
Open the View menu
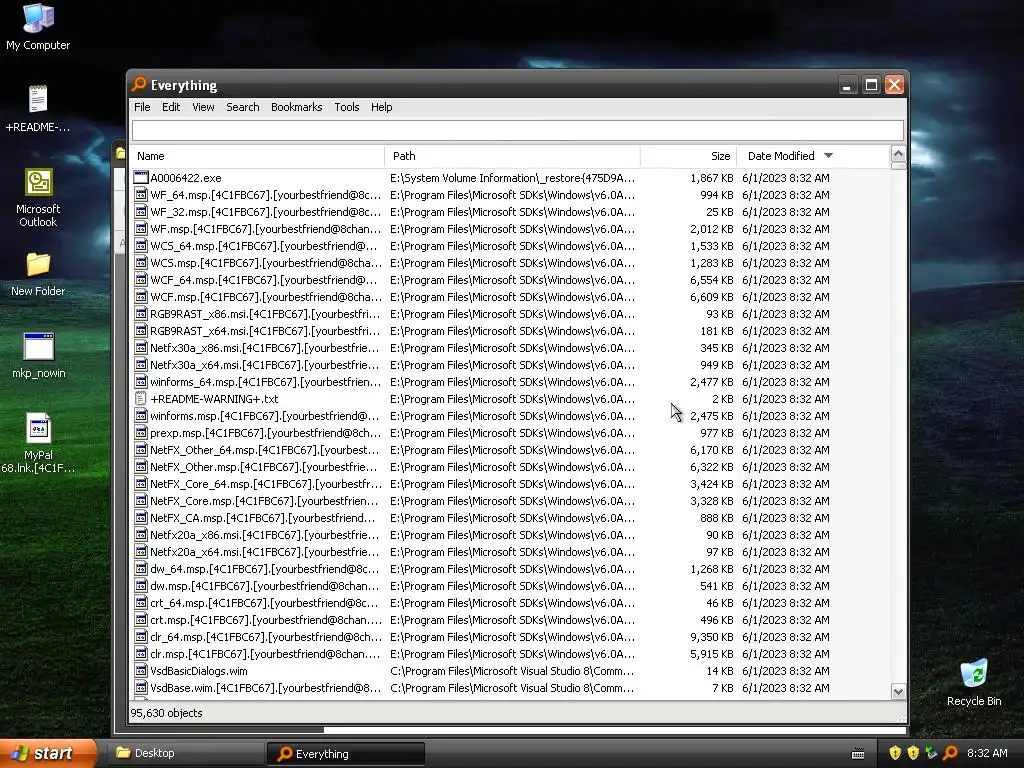[203, 107]
